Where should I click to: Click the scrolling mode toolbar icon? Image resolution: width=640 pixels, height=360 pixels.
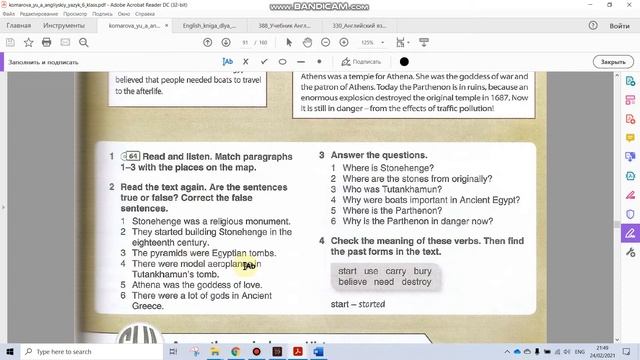coord(424,42)
